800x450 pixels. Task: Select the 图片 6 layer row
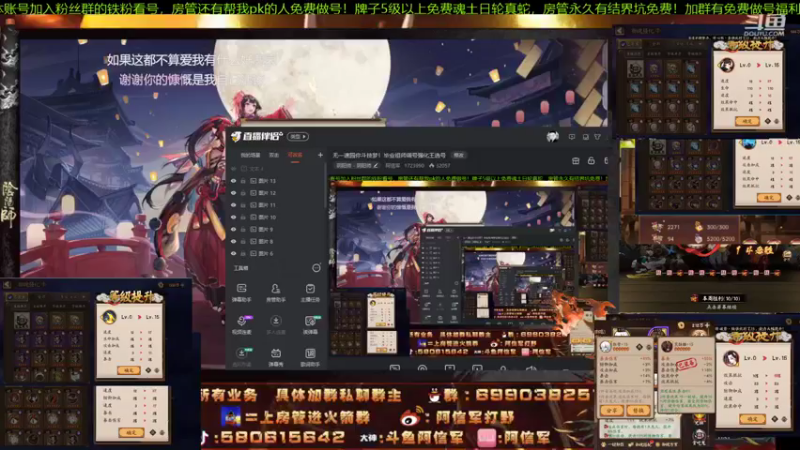[278, 254]
